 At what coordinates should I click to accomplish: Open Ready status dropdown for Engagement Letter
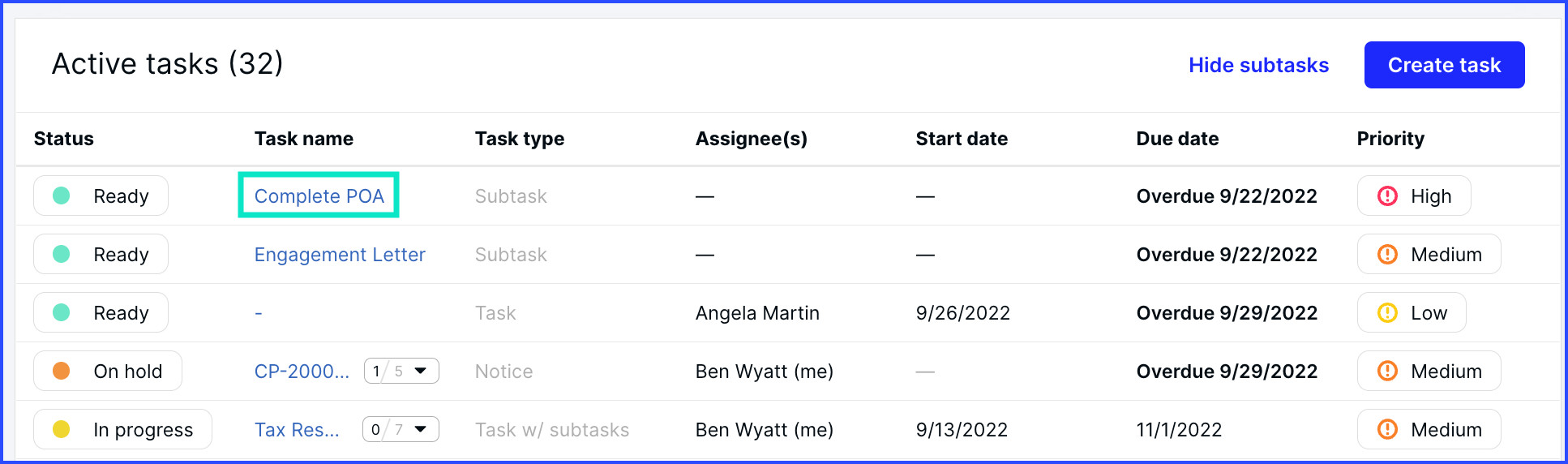pyautogui.click(x=101, y=254)
